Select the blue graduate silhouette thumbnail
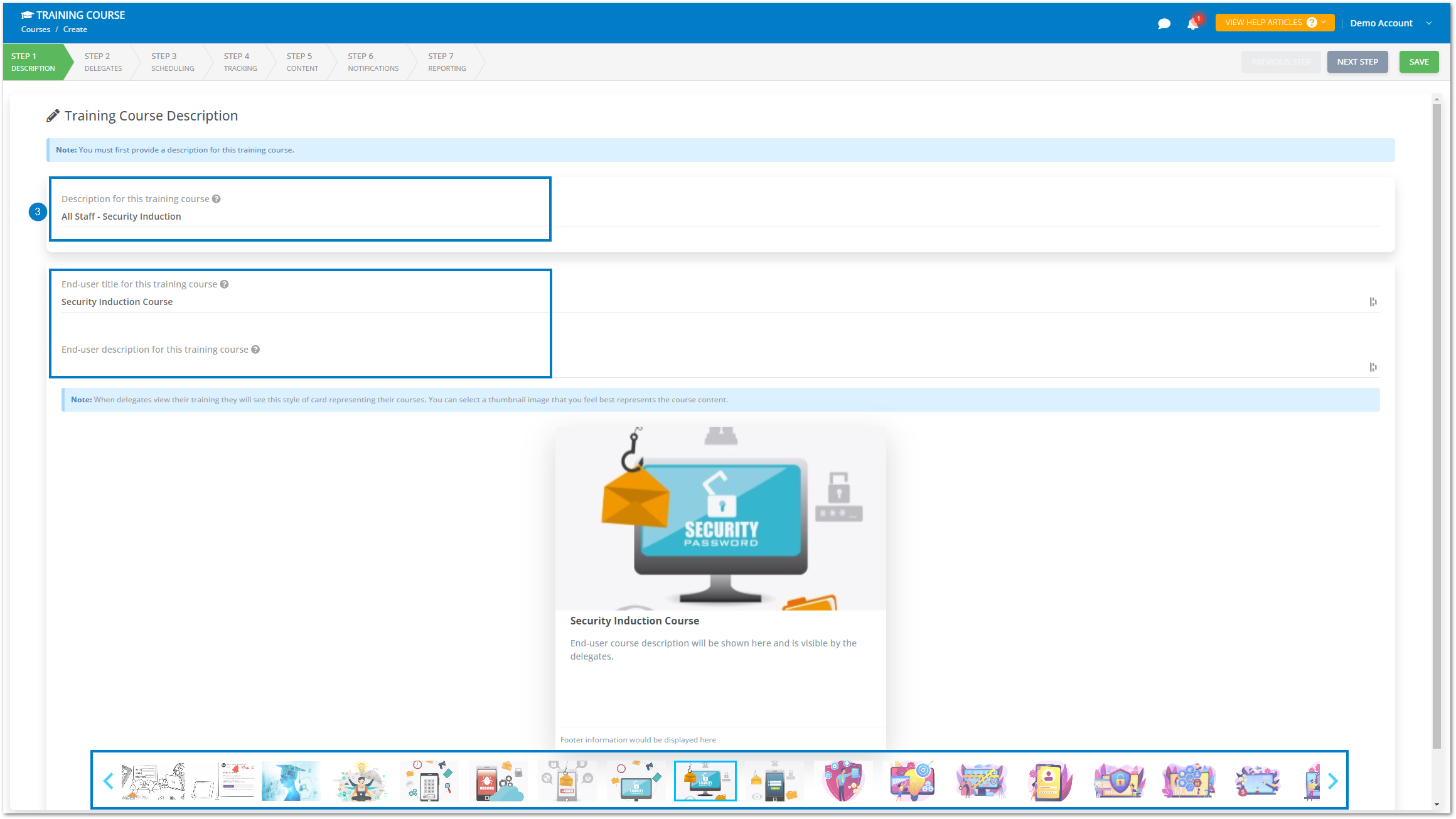 pyautogui.click(x=291, y=781)
